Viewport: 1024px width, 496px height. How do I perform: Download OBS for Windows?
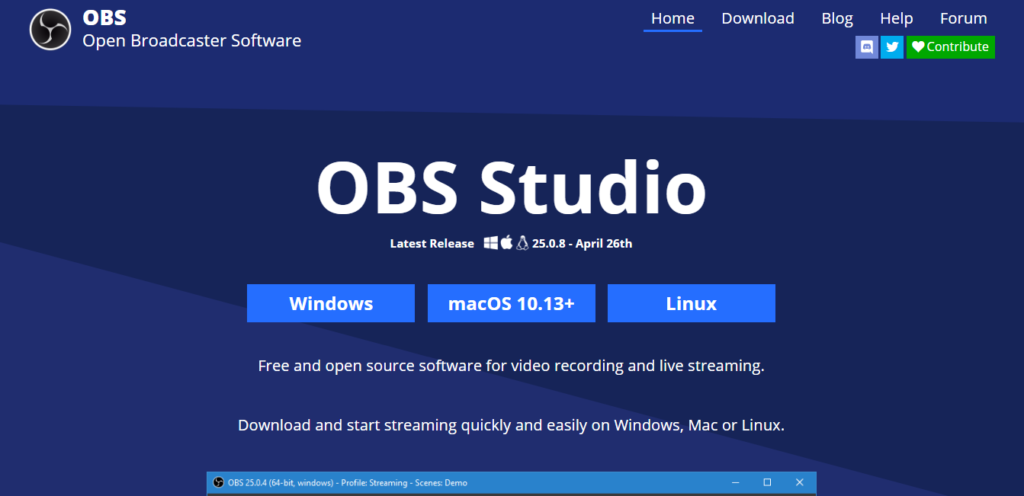pyautogui.click(x=331, y=303)
